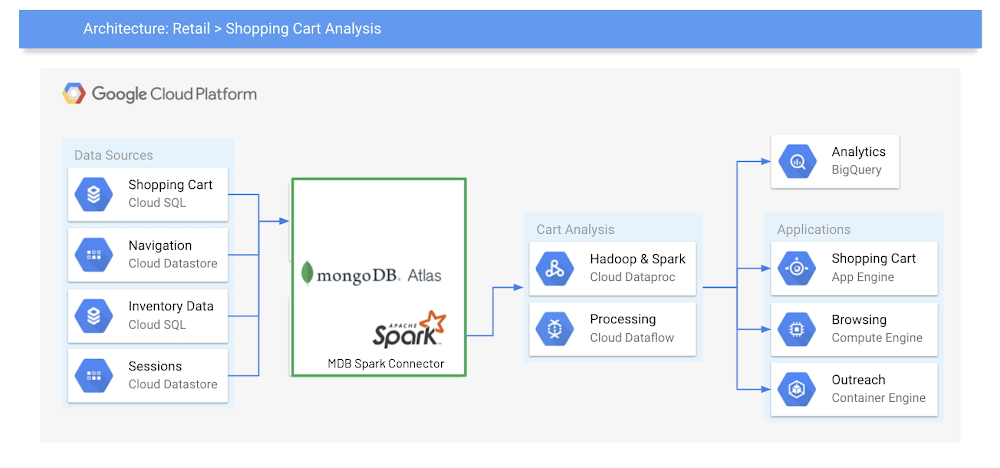Click the Browsing Compute Engine icon
The width and height of the screenshot is (1000, 468).
tap(797, 330)
